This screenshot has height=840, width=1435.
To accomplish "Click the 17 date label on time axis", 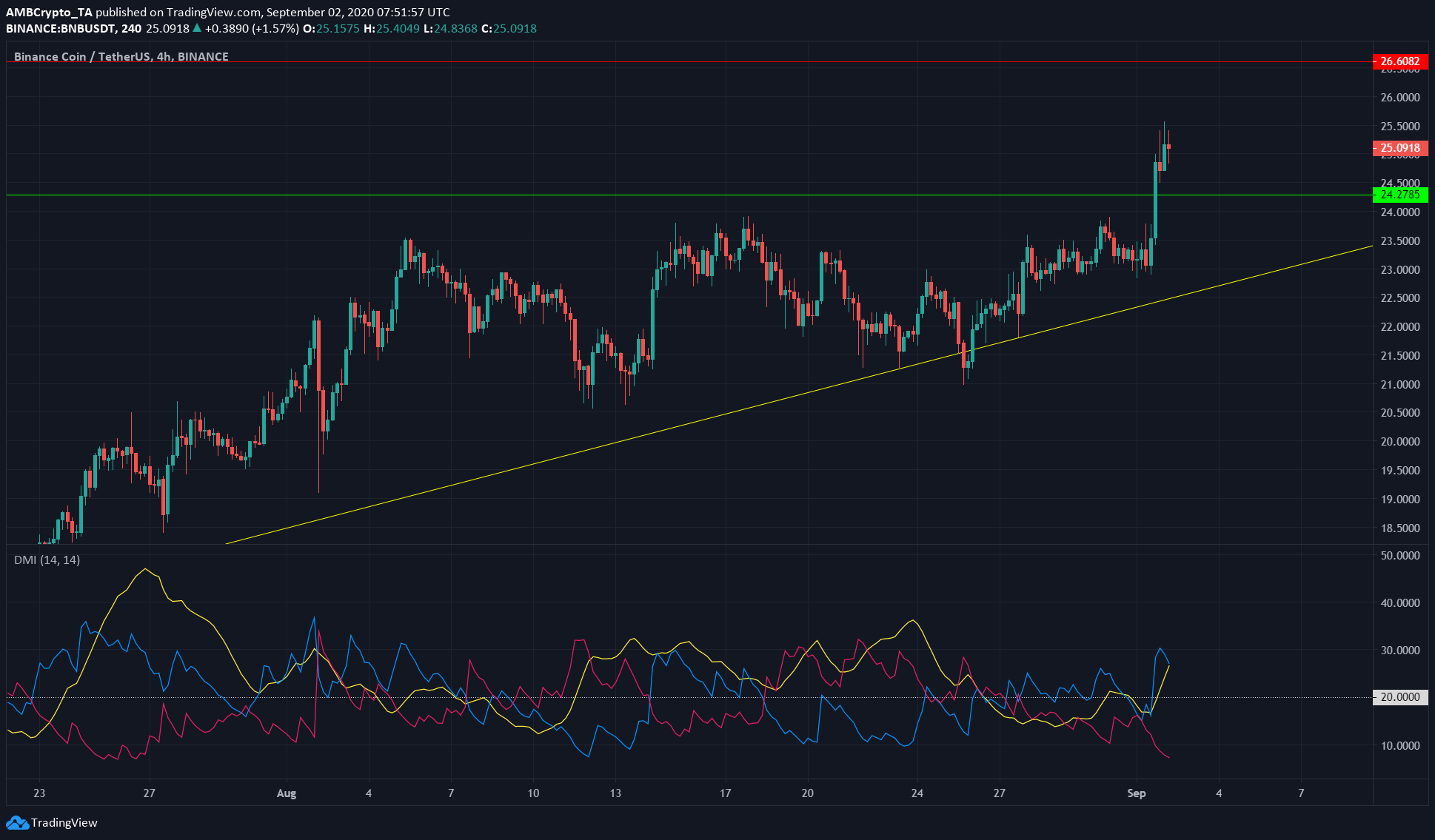I will click(x=726, y=793).
